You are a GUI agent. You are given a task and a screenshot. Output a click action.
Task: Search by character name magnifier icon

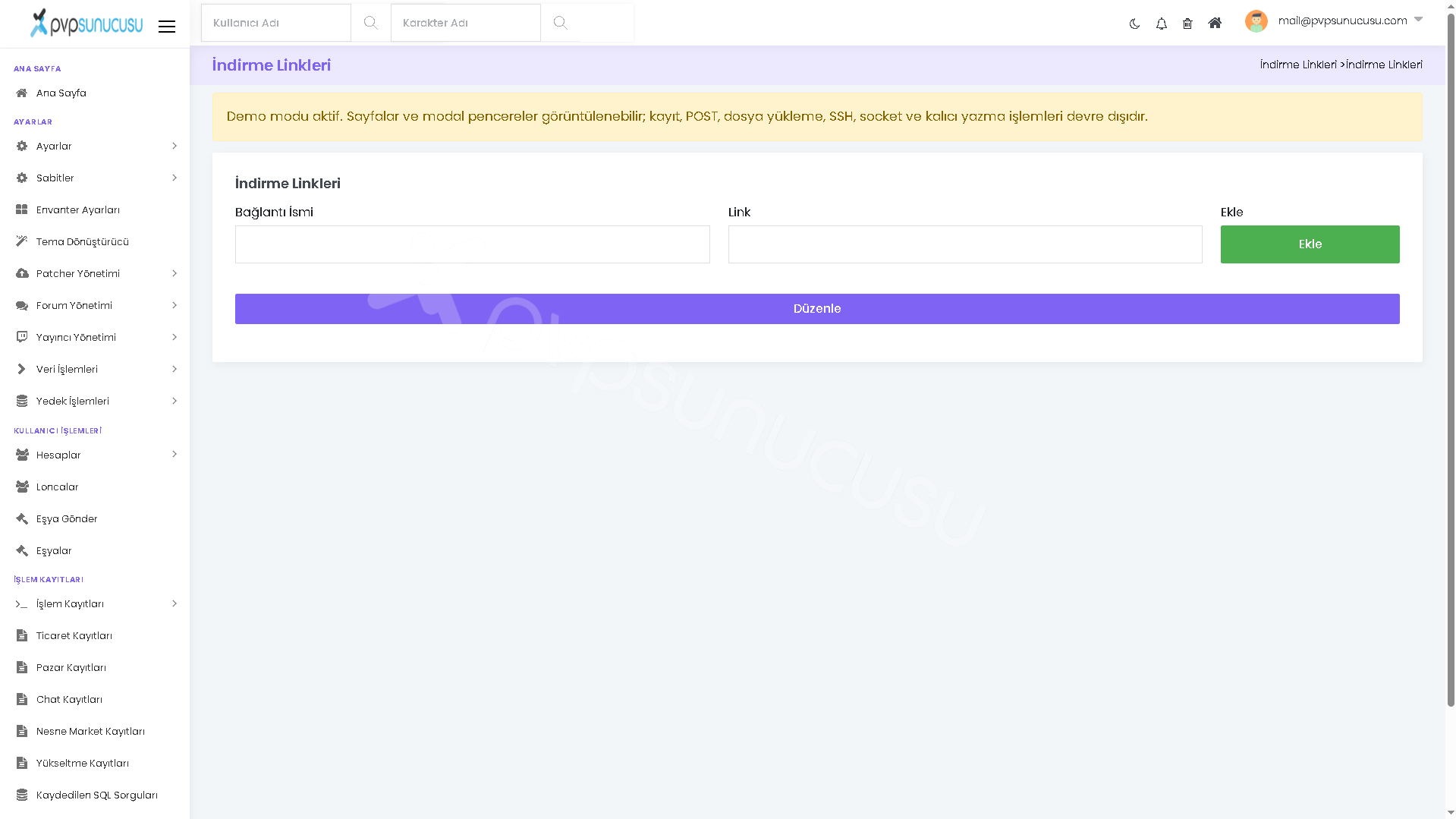(x=560, y=23)
